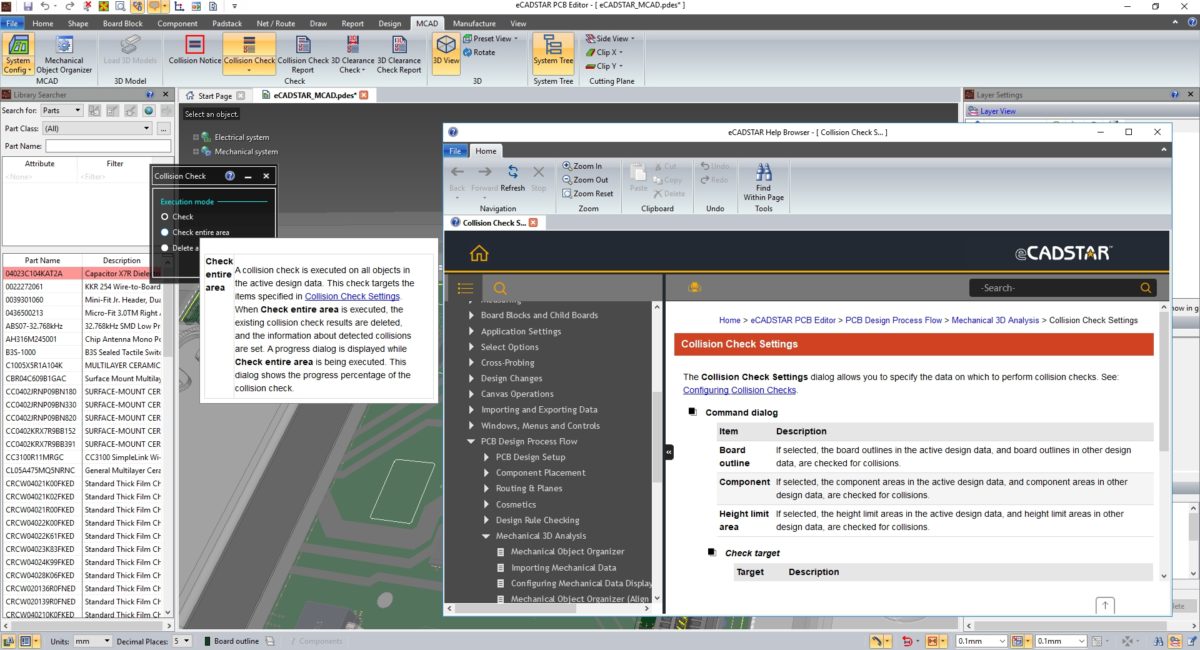1200x650 pixels.
Task: Click the help search tab magnifier icon
Action: point(500,288)
